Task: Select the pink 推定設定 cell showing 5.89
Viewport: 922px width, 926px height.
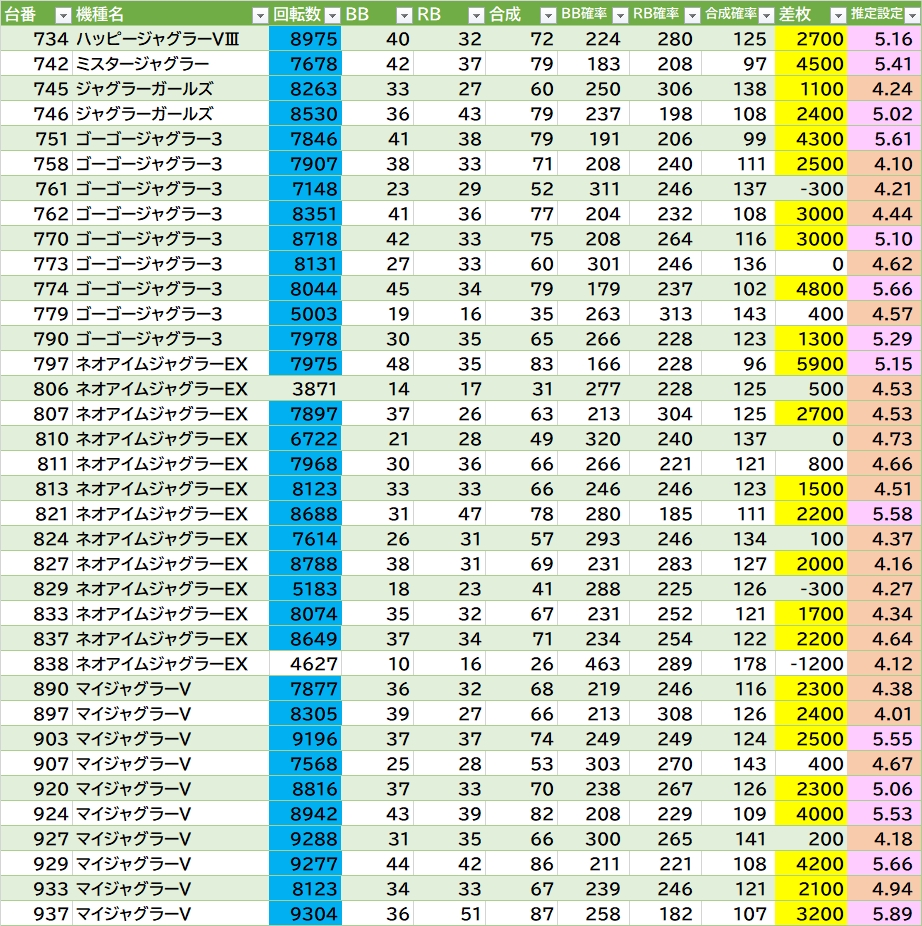Action: (884, 913)
